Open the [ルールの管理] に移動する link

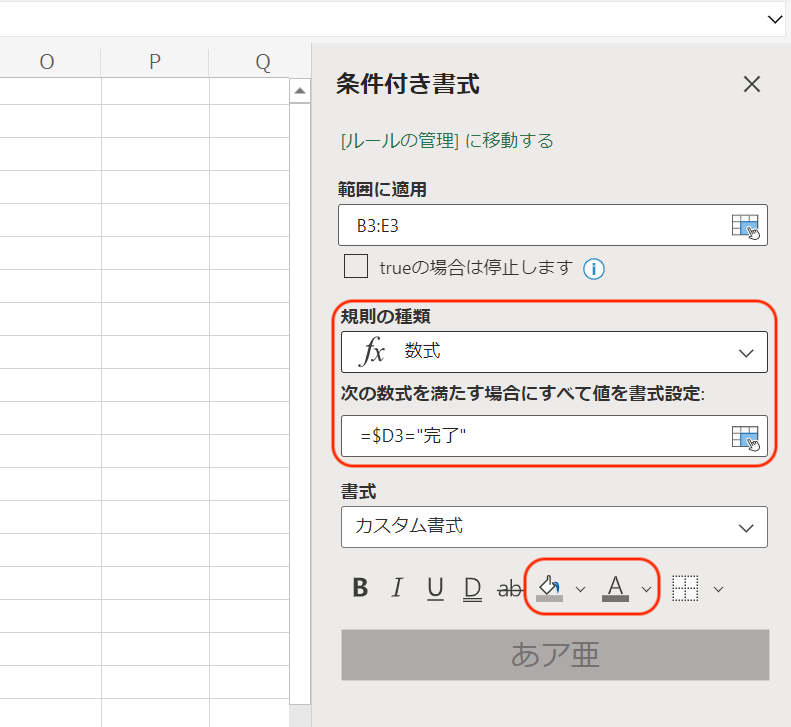pos(447,141)
